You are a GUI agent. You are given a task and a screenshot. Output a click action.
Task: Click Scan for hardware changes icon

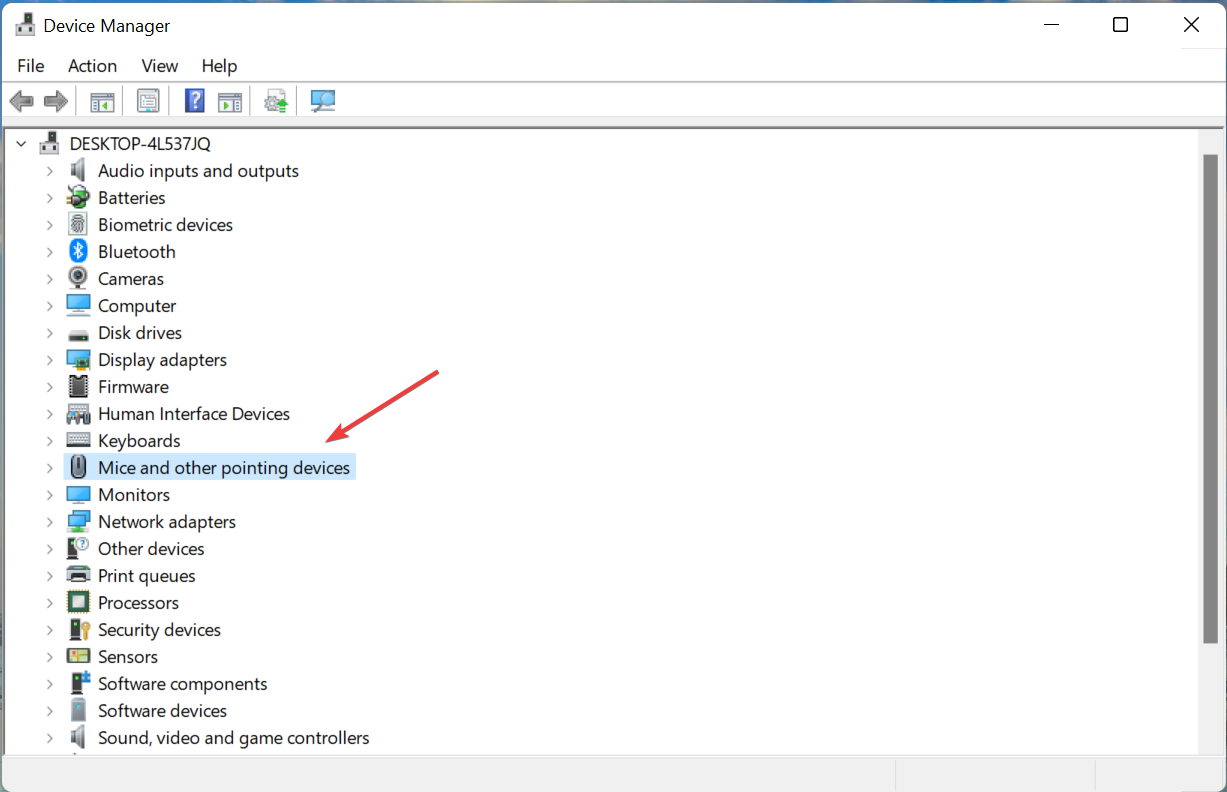click(322, 100)
